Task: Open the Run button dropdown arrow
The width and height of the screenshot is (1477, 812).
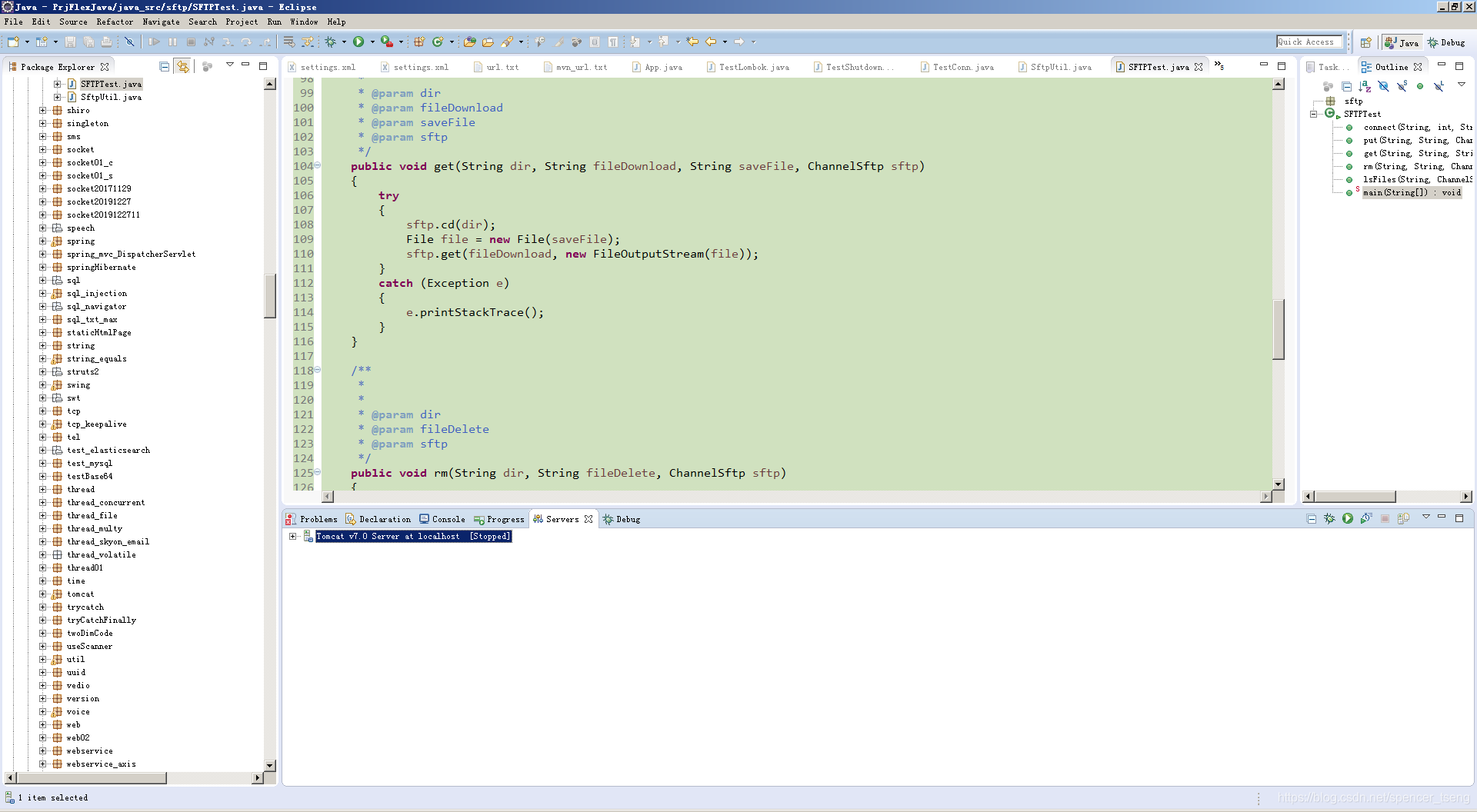Action: (x=373, y=42)
